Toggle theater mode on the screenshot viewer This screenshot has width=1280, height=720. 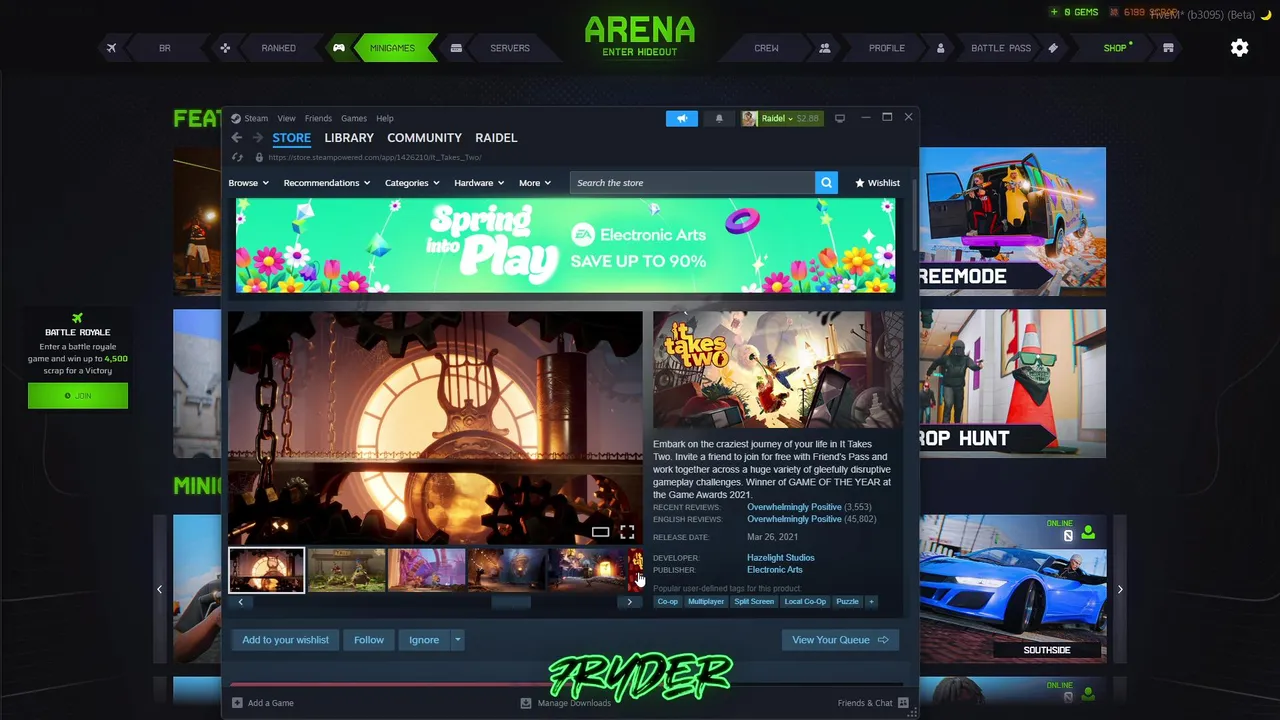(x=600, y=532)
